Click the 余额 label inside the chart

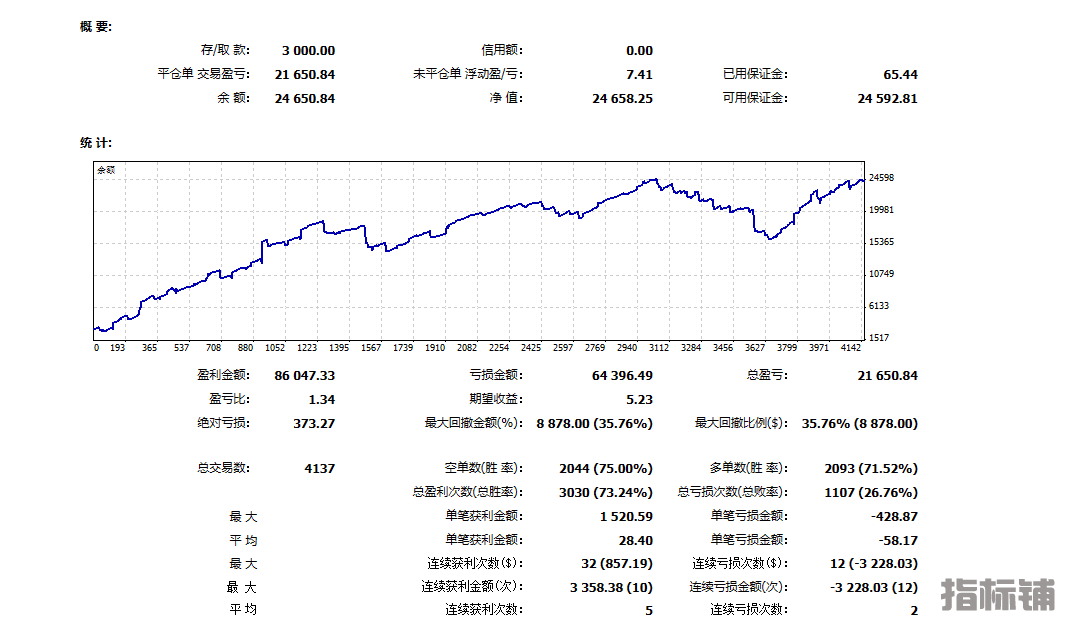point(105,170)
